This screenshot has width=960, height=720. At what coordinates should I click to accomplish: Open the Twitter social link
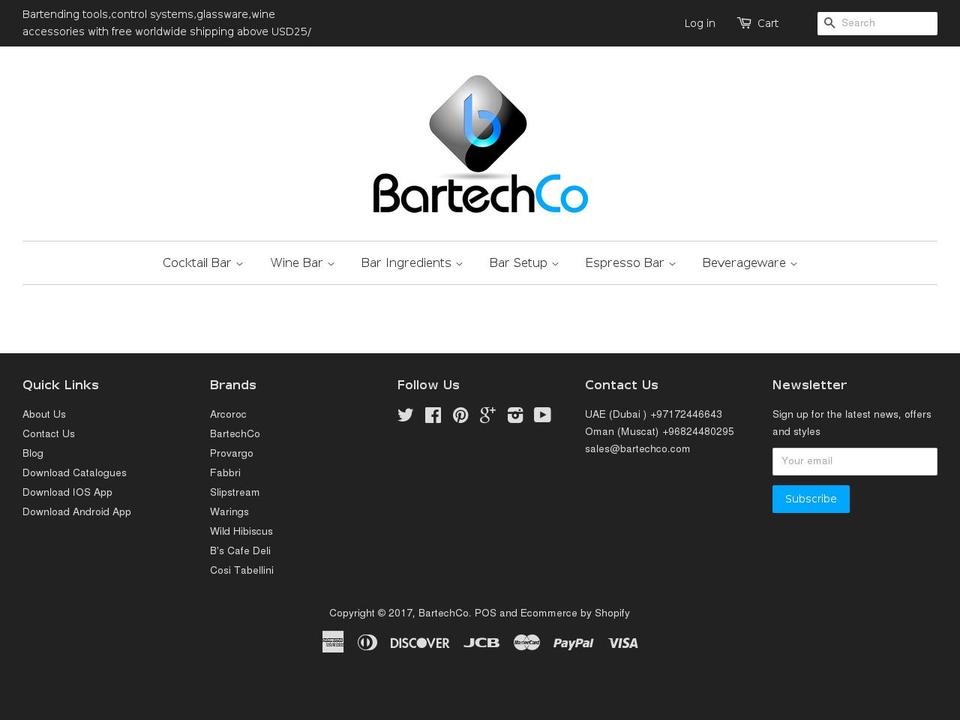(x=405, y=415)
